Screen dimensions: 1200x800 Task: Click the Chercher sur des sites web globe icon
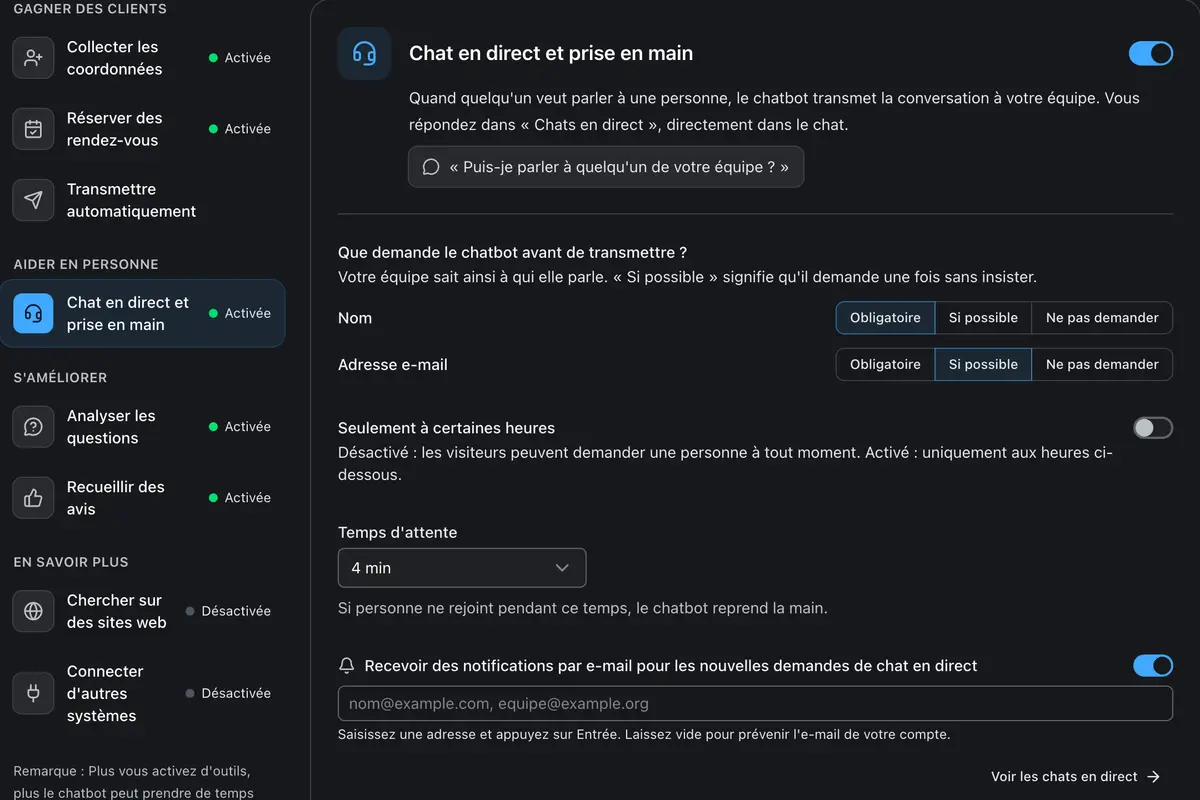pyautogui.click(x=33, y=611)
